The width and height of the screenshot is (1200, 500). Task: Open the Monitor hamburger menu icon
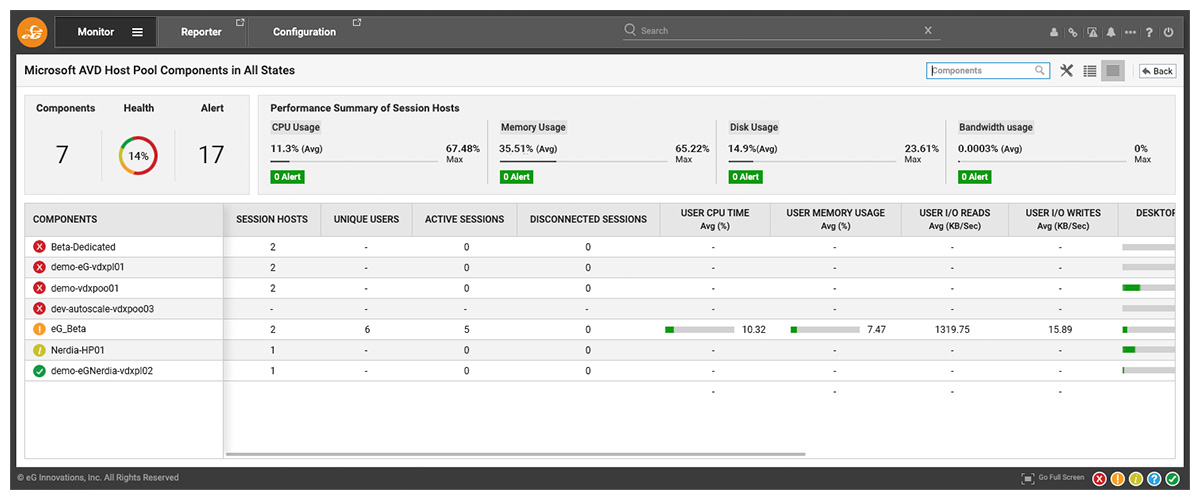pos(137,32)
